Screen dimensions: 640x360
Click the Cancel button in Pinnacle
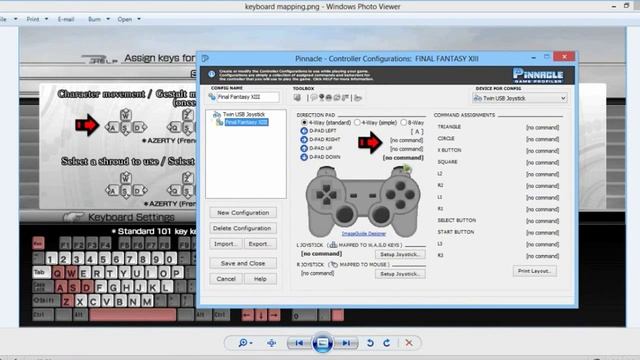pos(226,279)
